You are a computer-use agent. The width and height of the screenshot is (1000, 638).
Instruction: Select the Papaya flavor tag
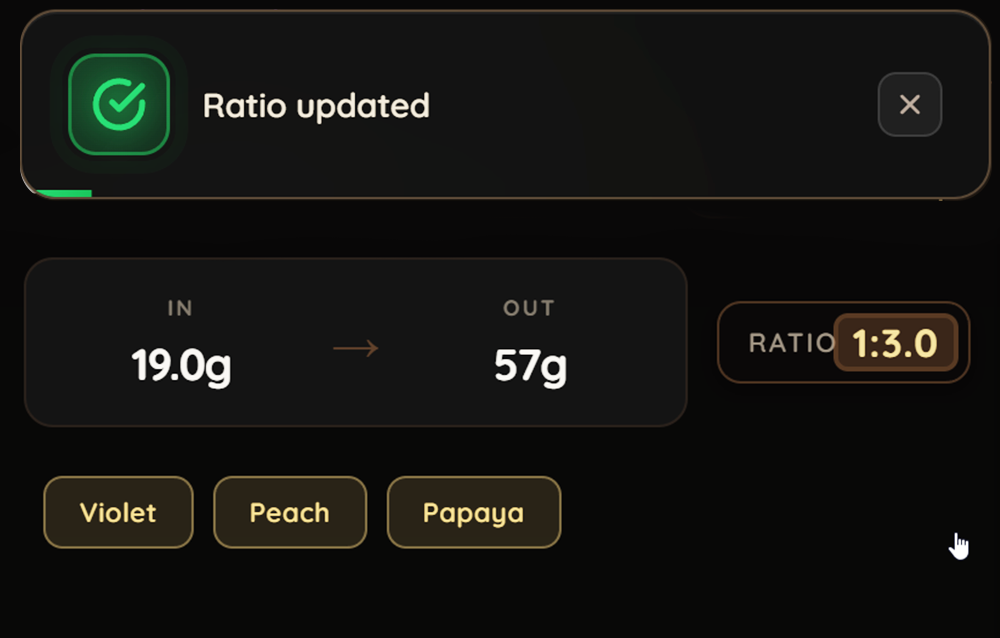(473, 512)
